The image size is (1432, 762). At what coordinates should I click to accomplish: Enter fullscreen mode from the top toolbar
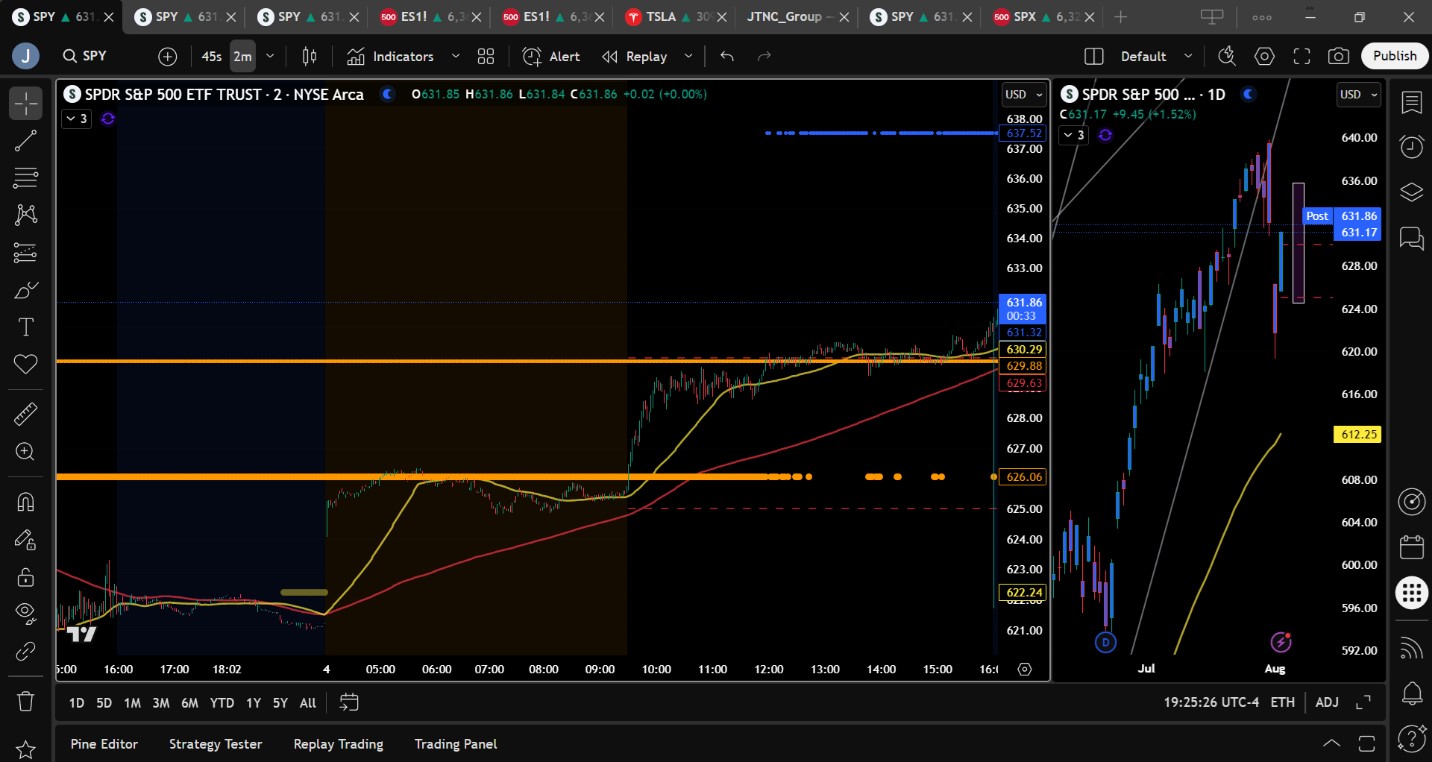point(1302,57)
